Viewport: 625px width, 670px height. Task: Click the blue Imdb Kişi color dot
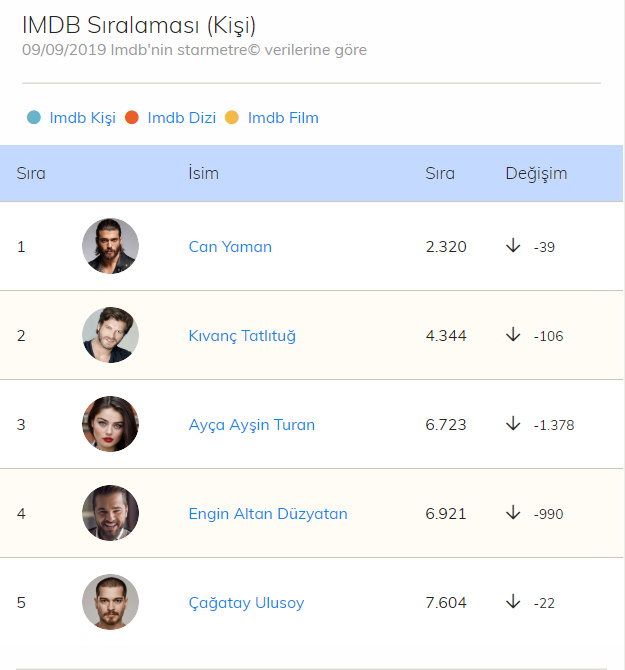pyautogui.click(x=34, y=118)
